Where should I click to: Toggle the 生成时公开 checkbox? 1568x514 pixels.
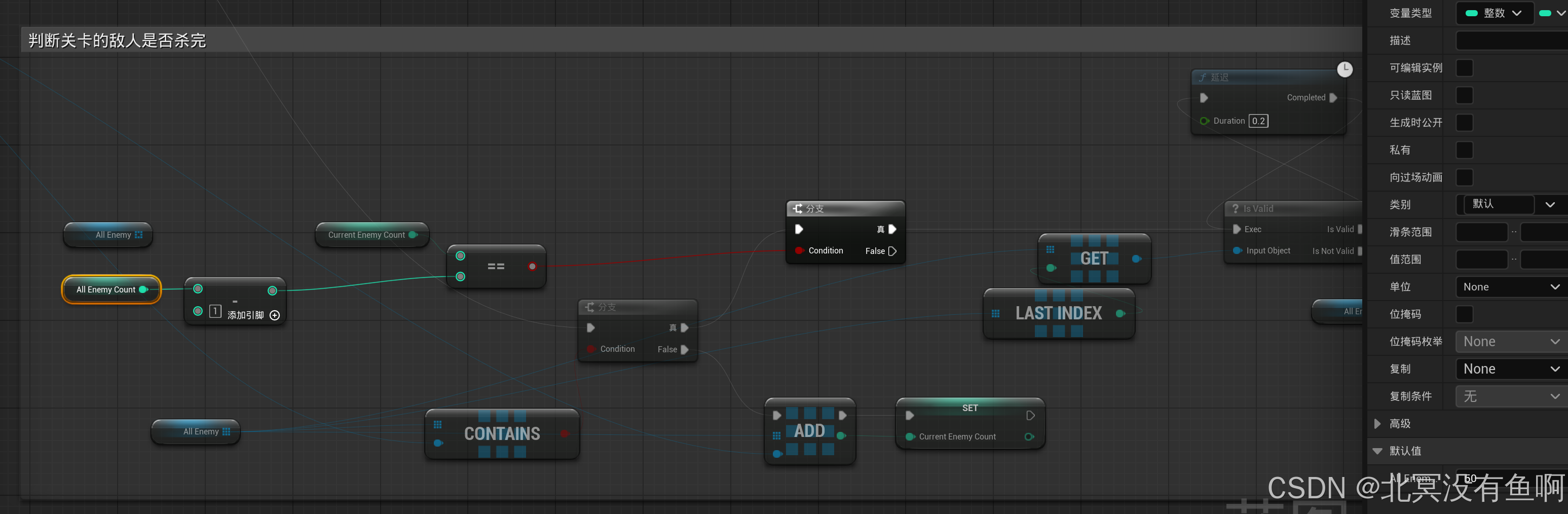pos(1464,122)
